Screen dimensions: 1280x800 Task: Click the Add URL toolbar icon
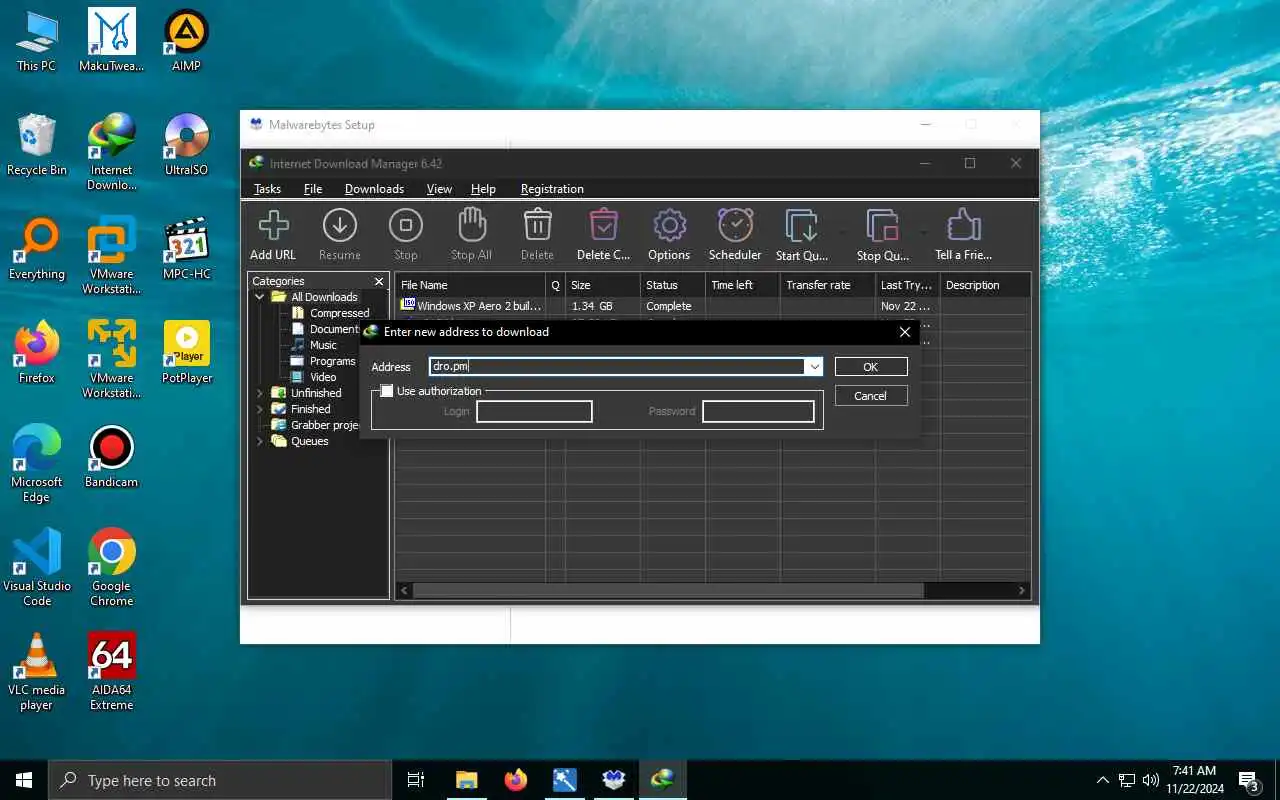point(273,226)
